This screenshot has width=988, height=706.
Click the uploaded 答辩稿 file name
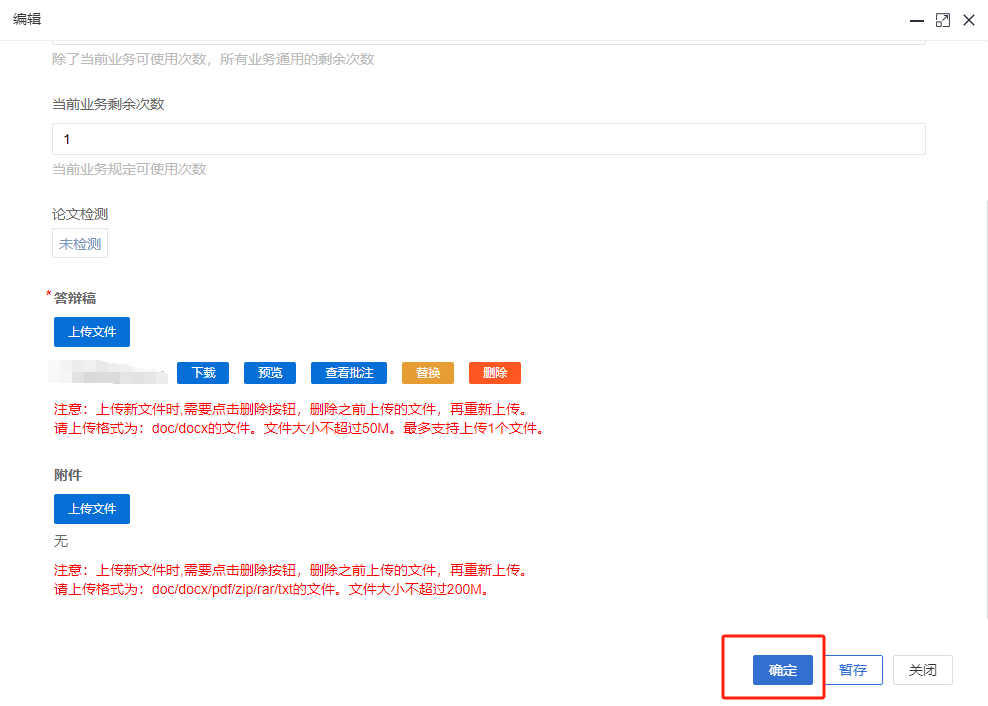pos(110,372)
